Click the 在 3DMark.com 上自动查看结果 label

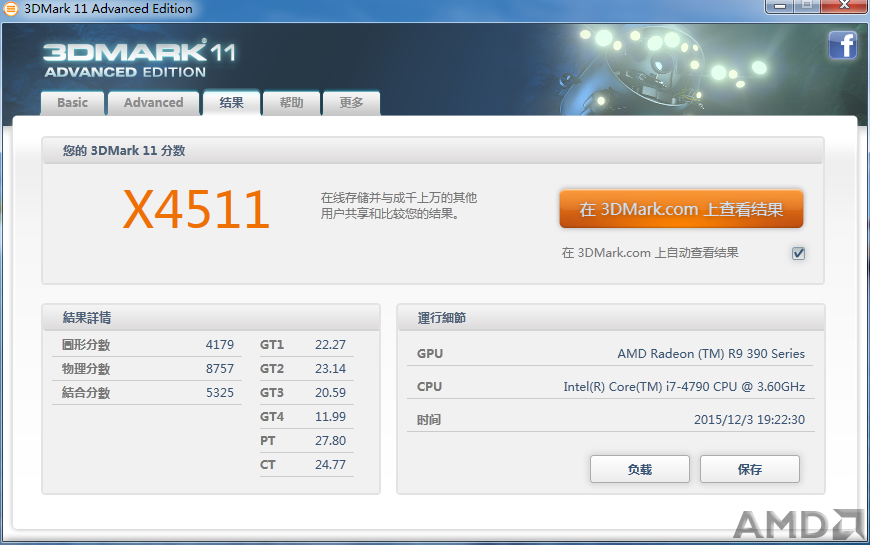pos(650,253)
